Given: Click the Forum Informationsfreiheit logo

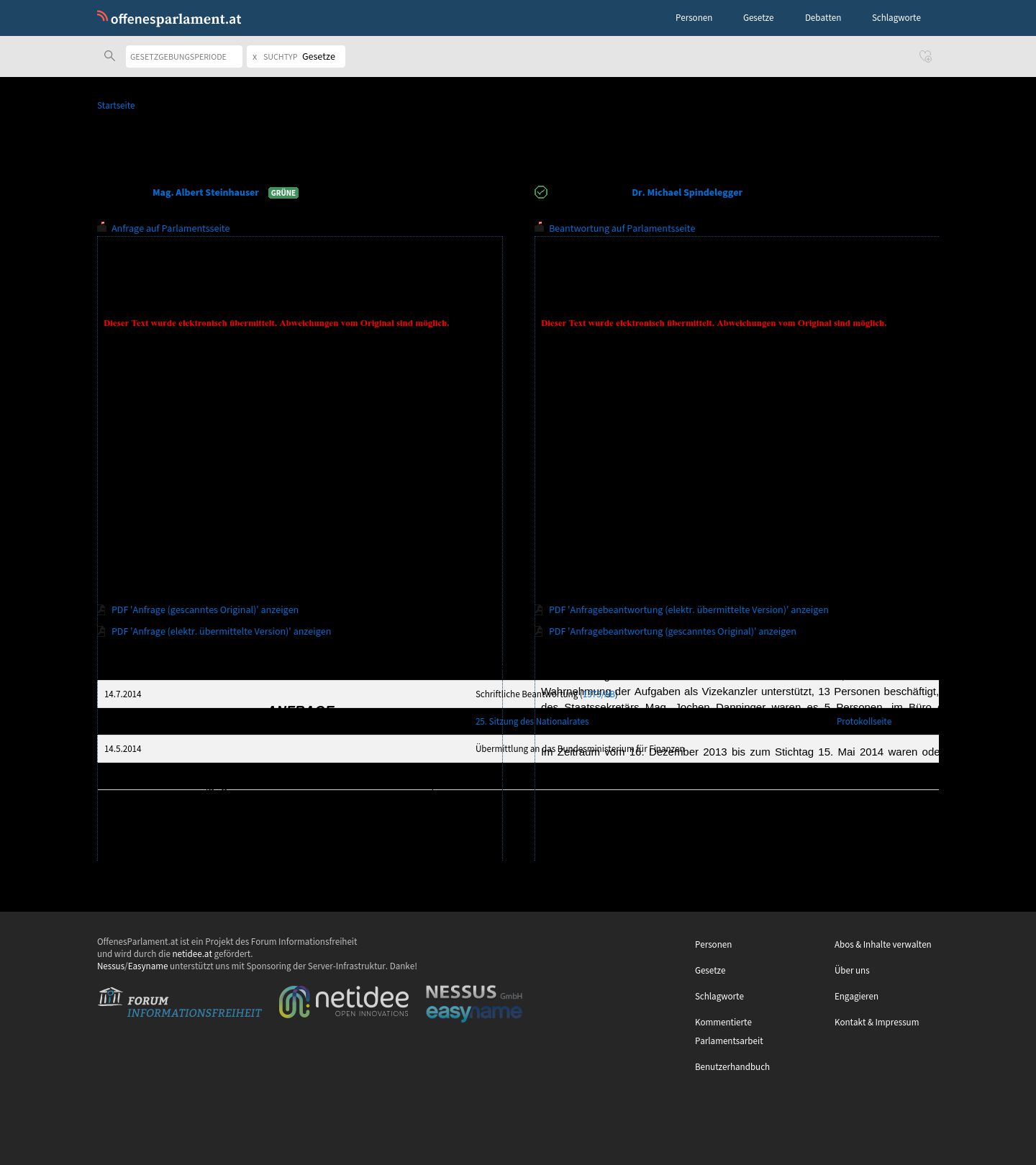Looking at the screenshot, I should pyautogui.click(x=180, y=1002).
